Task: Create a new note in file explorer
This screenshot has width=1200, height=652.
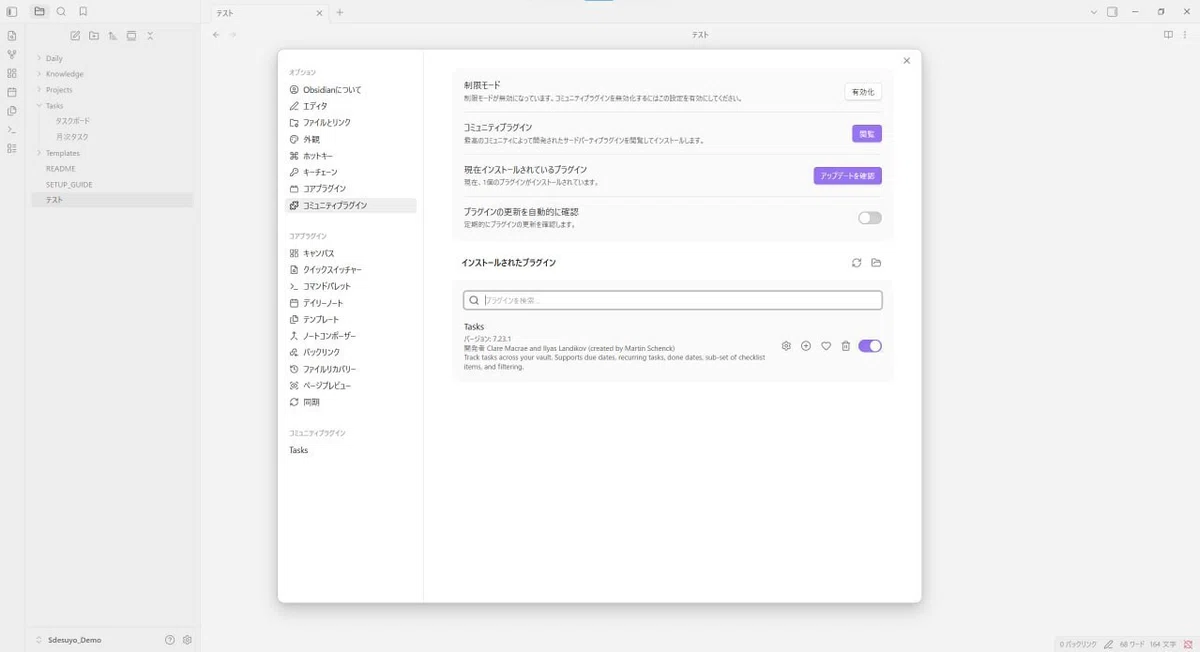Action: point(75,36)
